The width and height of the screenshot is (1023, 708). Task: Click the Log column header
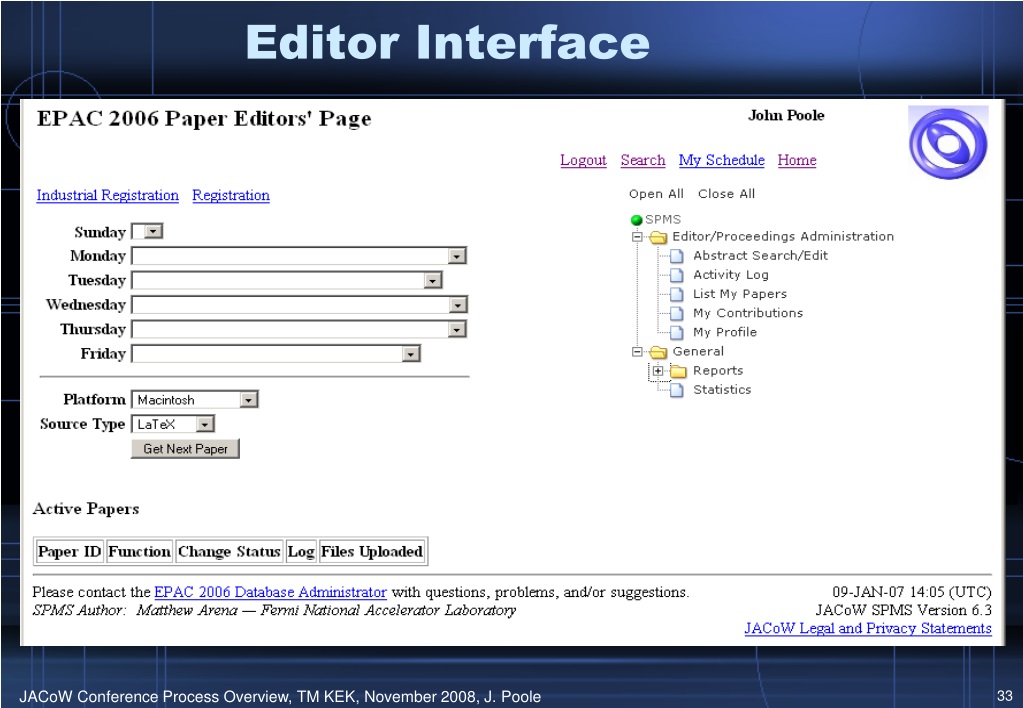pyautogui.click(x=301, y=552)
